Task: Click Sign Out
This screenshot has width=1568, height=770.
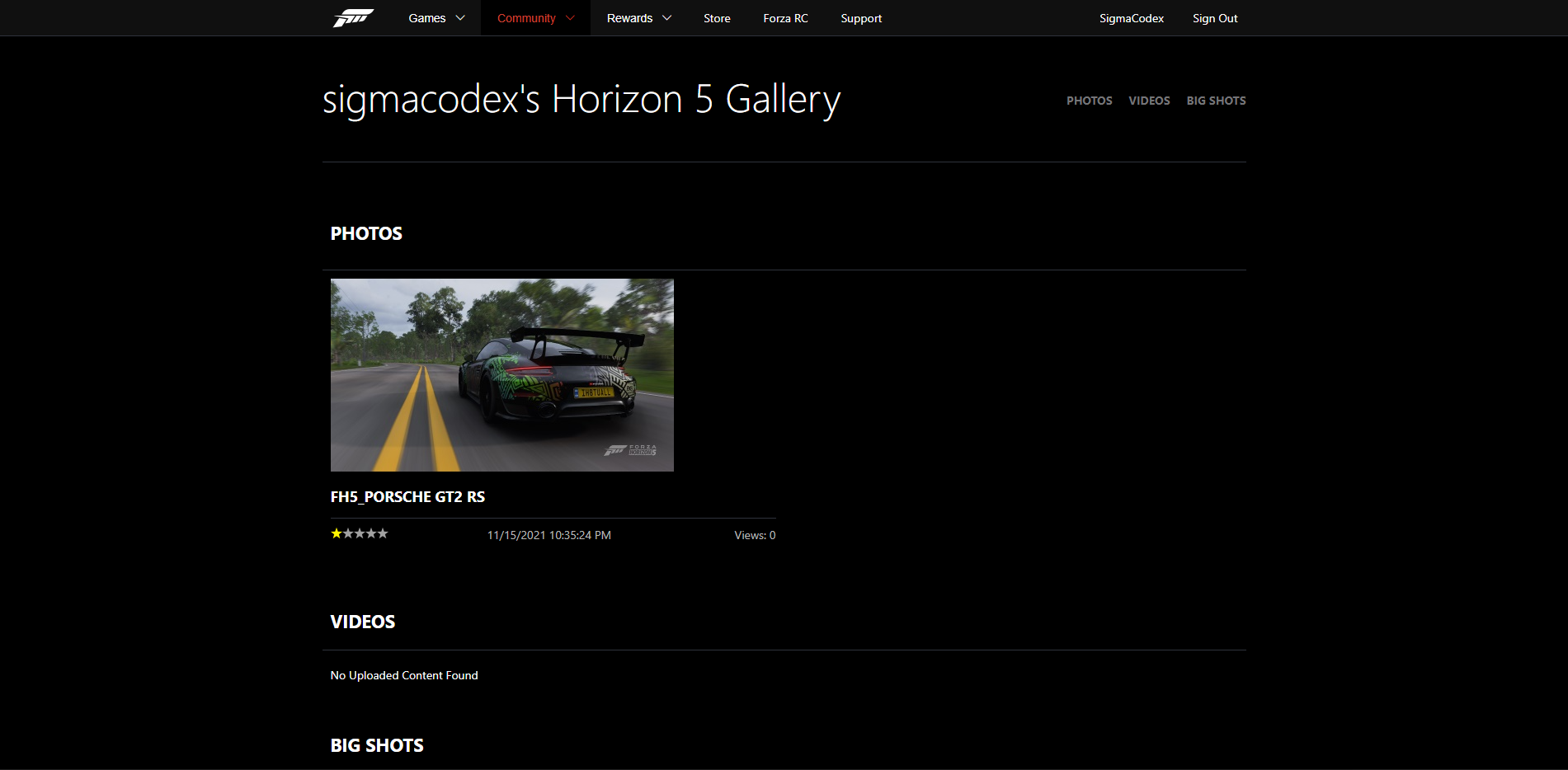Action: pyautogui.click(x=1215, y=18)
